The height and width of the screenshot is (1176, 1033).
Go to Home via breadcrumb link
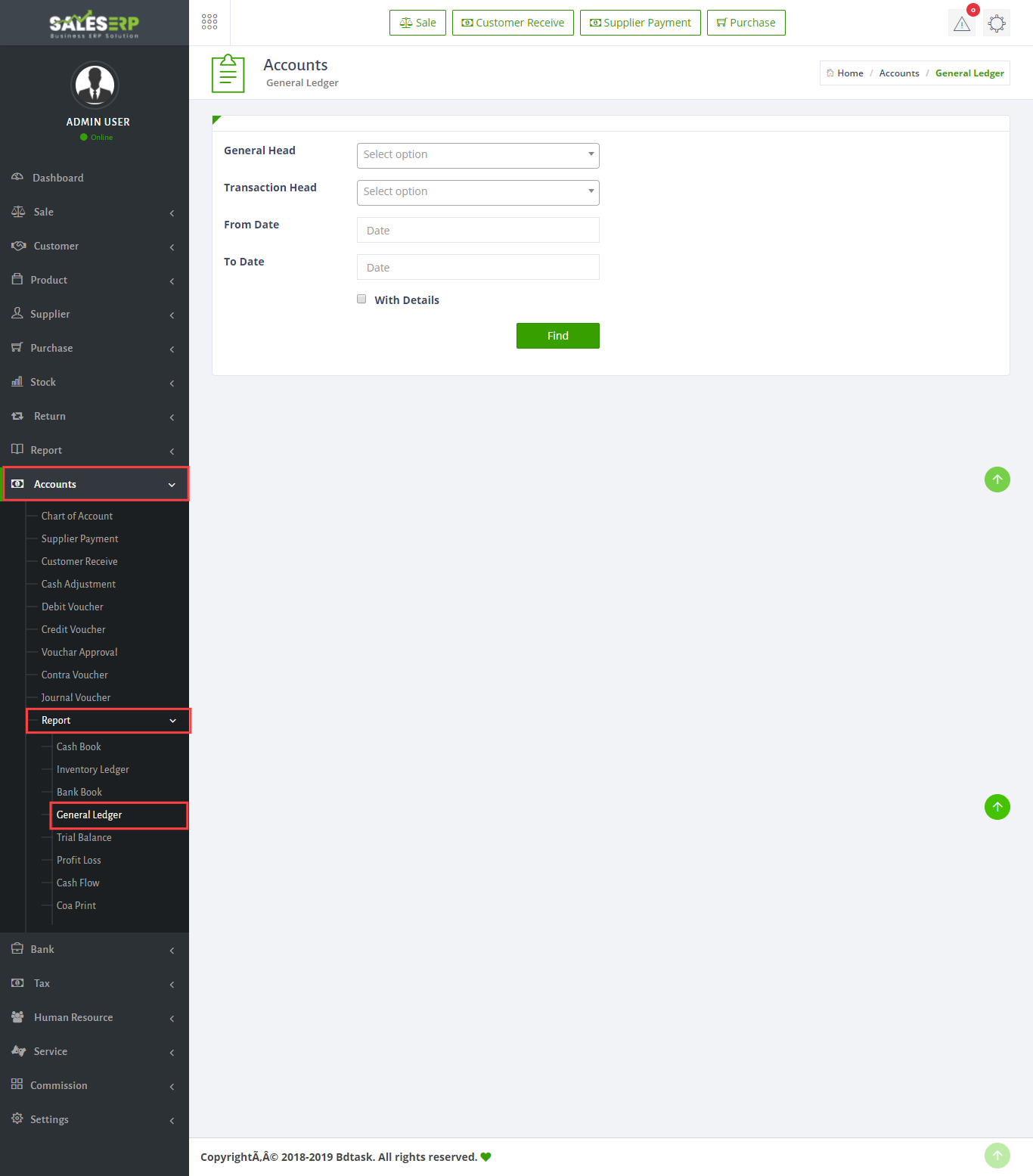click(x=849, y=73)
